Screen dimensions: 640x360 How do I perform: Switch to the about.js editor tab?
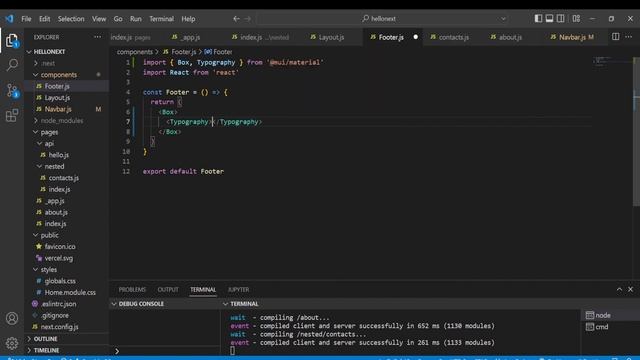pos(510,37)
